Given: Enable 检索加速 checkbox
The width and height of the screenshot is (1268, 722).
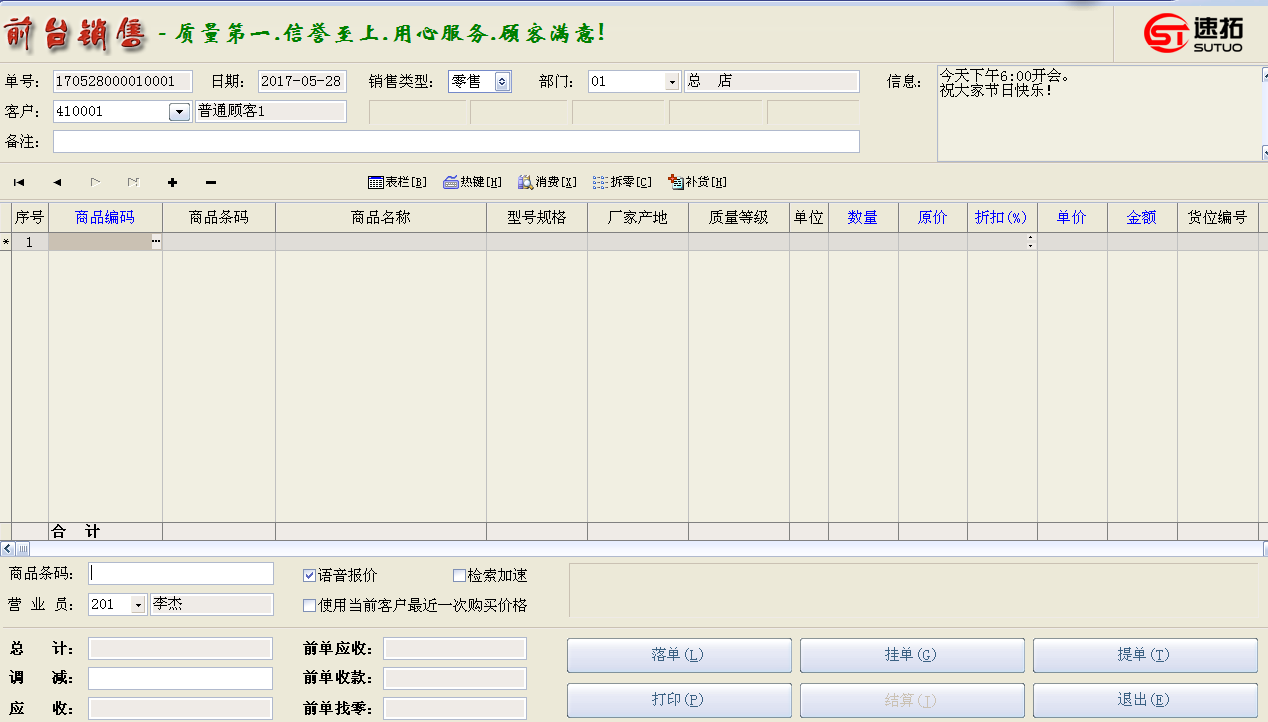Looking at the screenshot, I should (459, 576).
